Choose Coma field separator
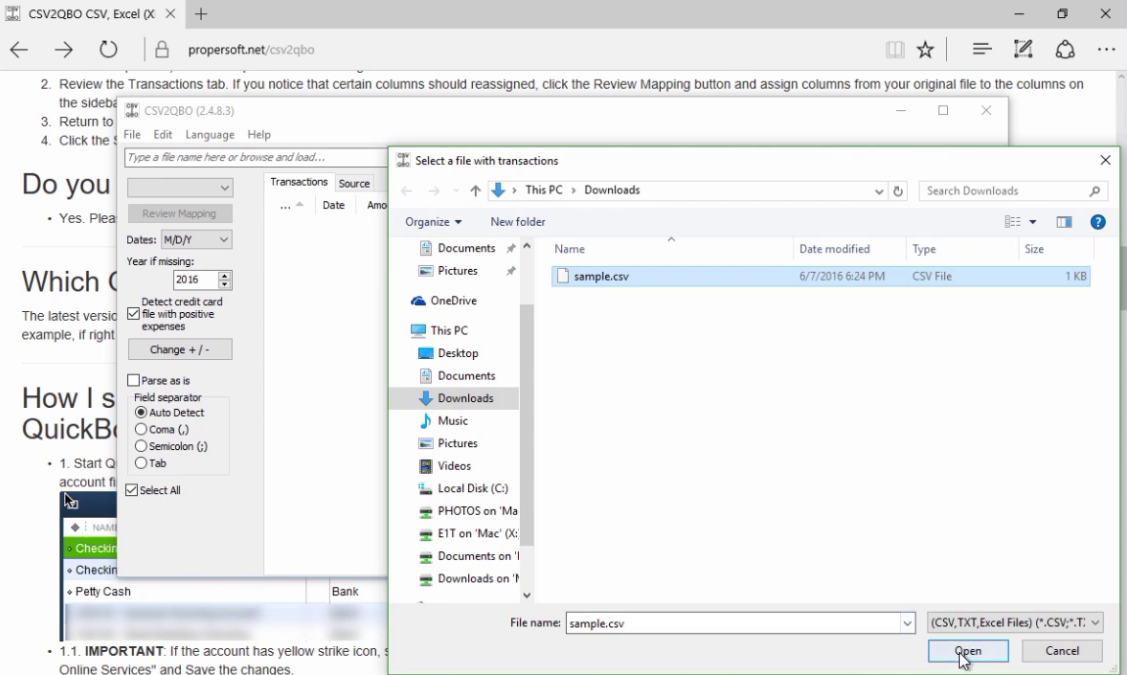Image resolution: width=1127 pixels, height=675 pixels. tap(141, 429)
